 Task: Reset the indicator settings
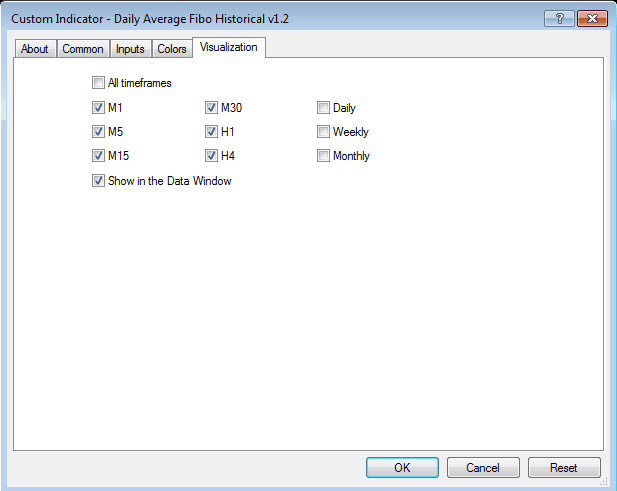(564, 467)
